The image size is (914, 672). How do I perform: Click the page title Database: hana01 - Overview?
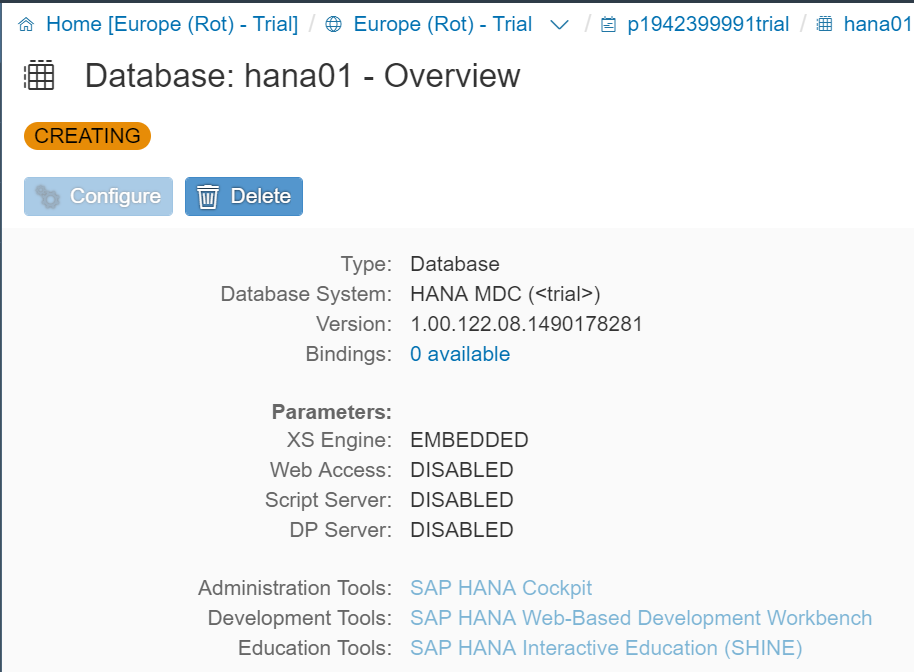pyautogui.click(x=303, y=75)
